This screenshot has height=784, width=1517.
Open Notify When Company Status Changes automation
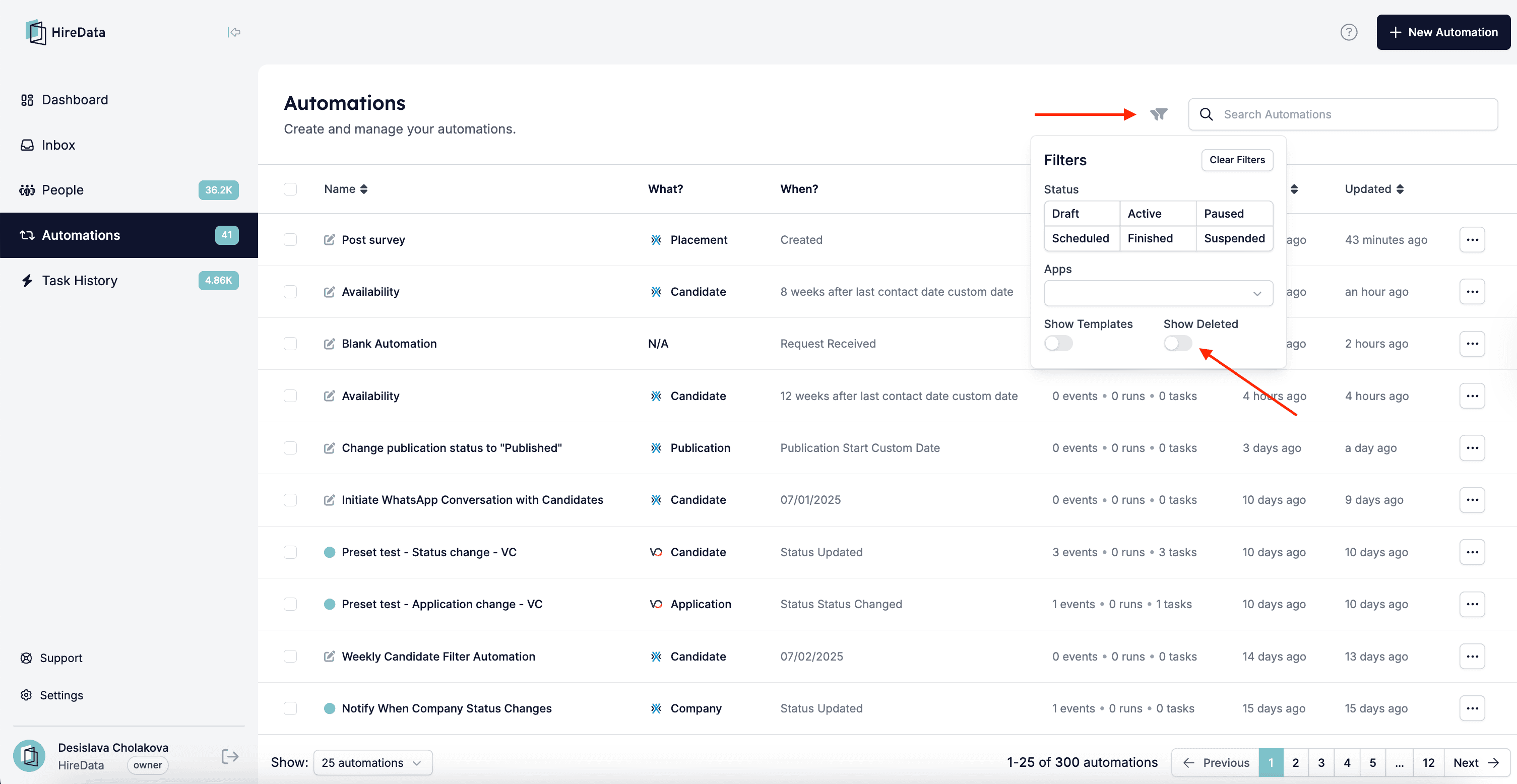point(447,708)
